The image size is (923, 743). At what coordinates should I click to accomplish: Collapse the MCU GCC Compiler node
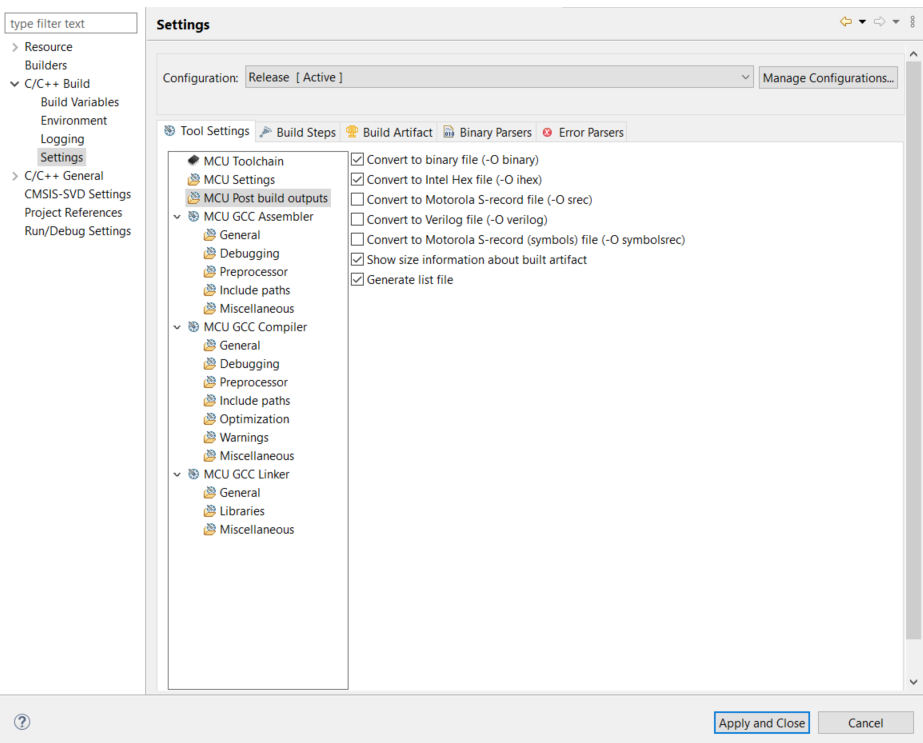click(177, 327)
